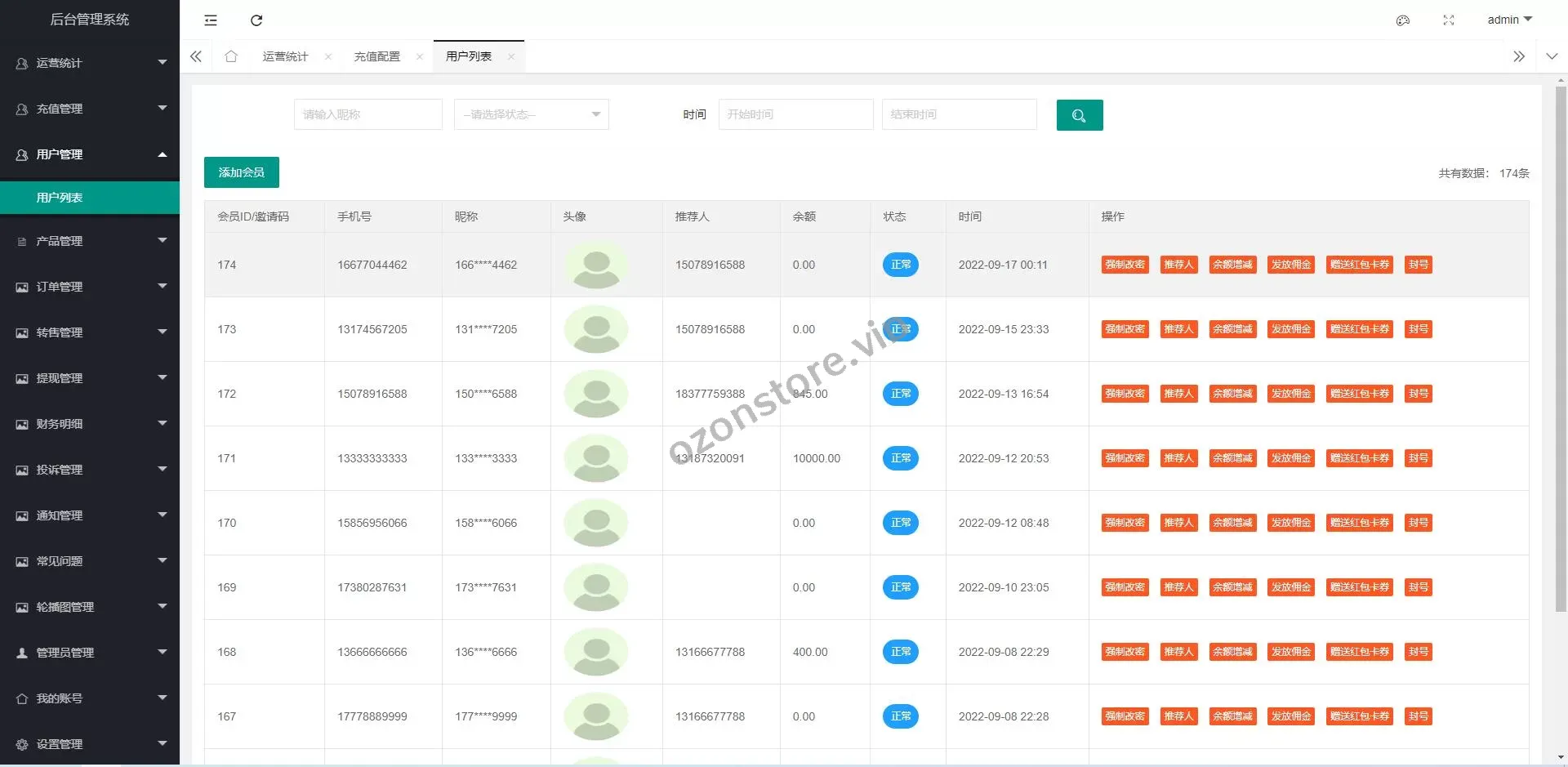Viewport: 1568px width, 767px height.
Task: Open the theme palette icon
Action: tap(1402, 20)
